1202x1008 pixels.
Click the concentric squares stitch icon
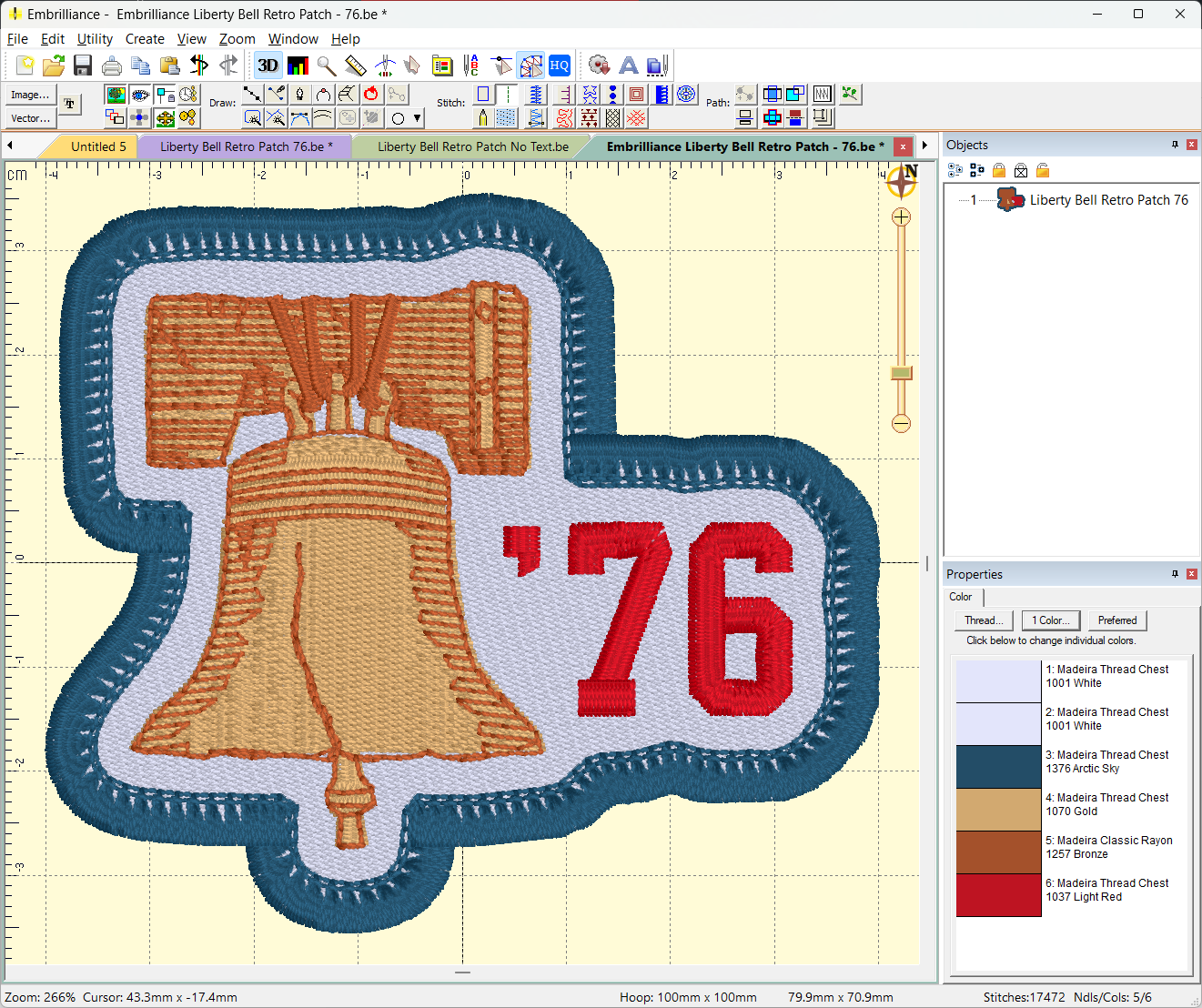click(x=637, y=95)
